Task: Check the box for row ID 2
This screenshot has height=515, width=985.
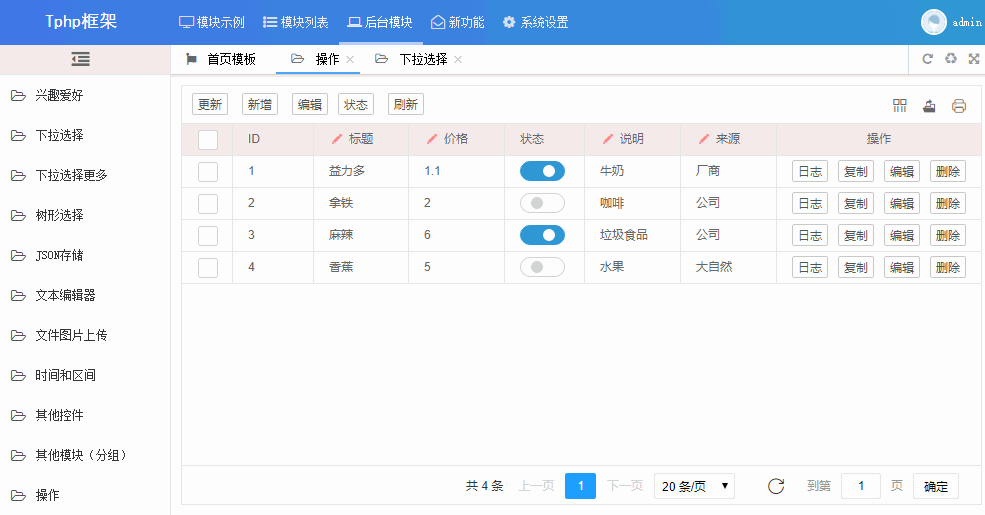Action: click(208, 203)
